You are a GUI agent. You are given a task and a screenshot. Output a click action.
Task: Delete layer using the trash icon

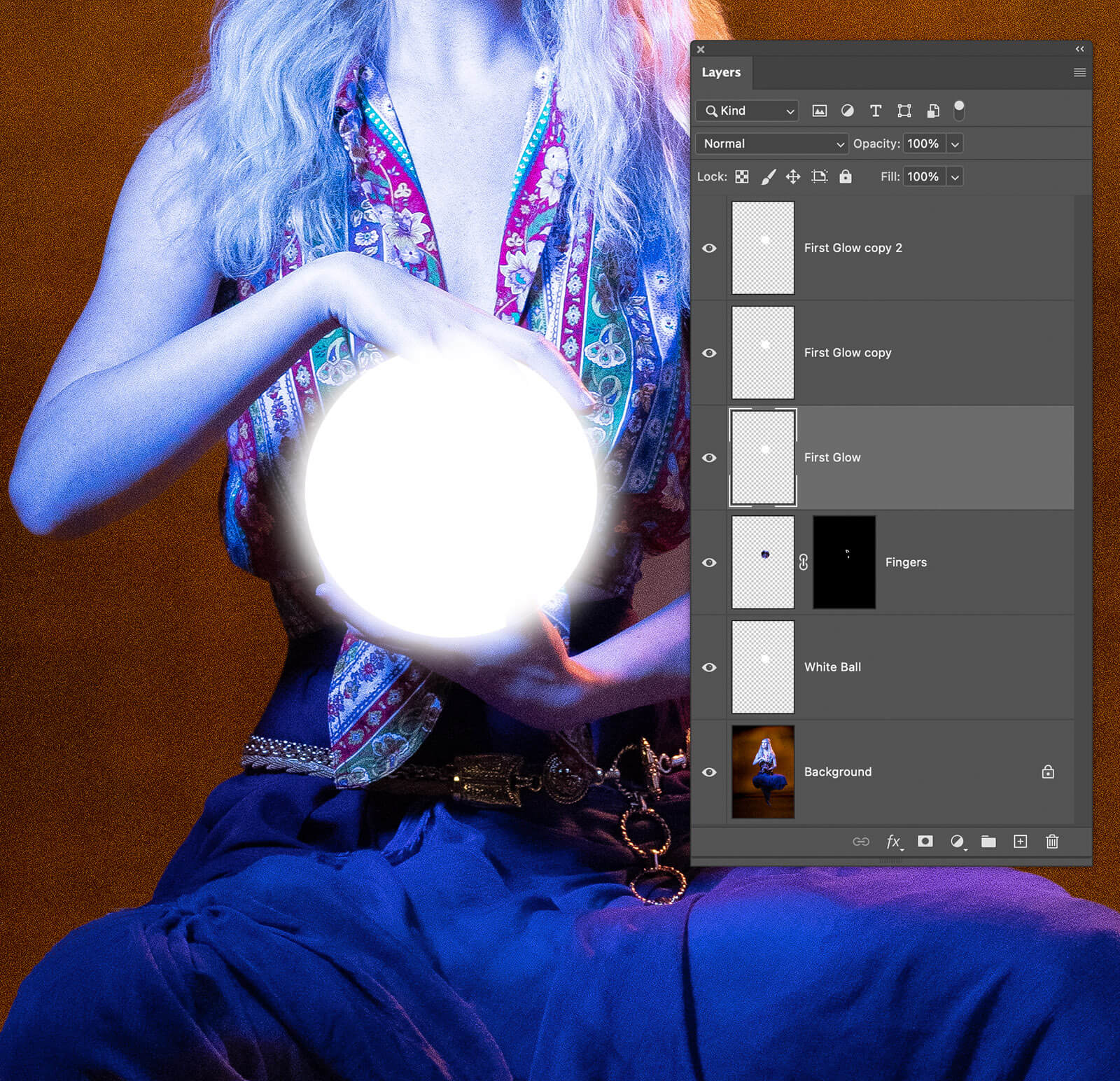[1052, 842]
